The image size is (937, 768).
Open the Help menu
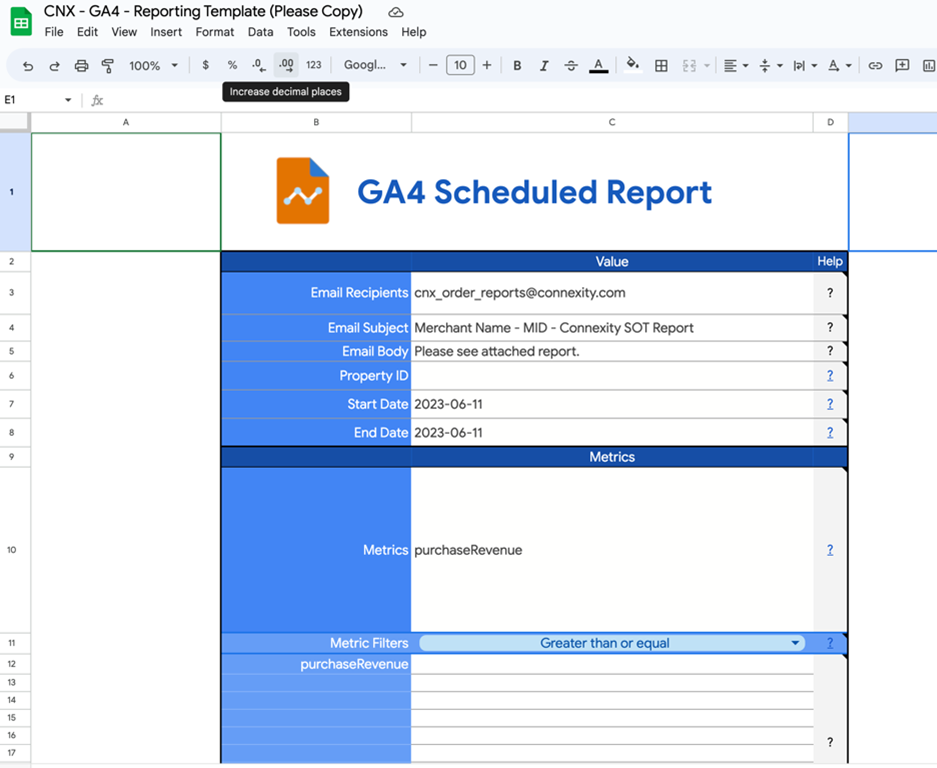pos(414,32)
